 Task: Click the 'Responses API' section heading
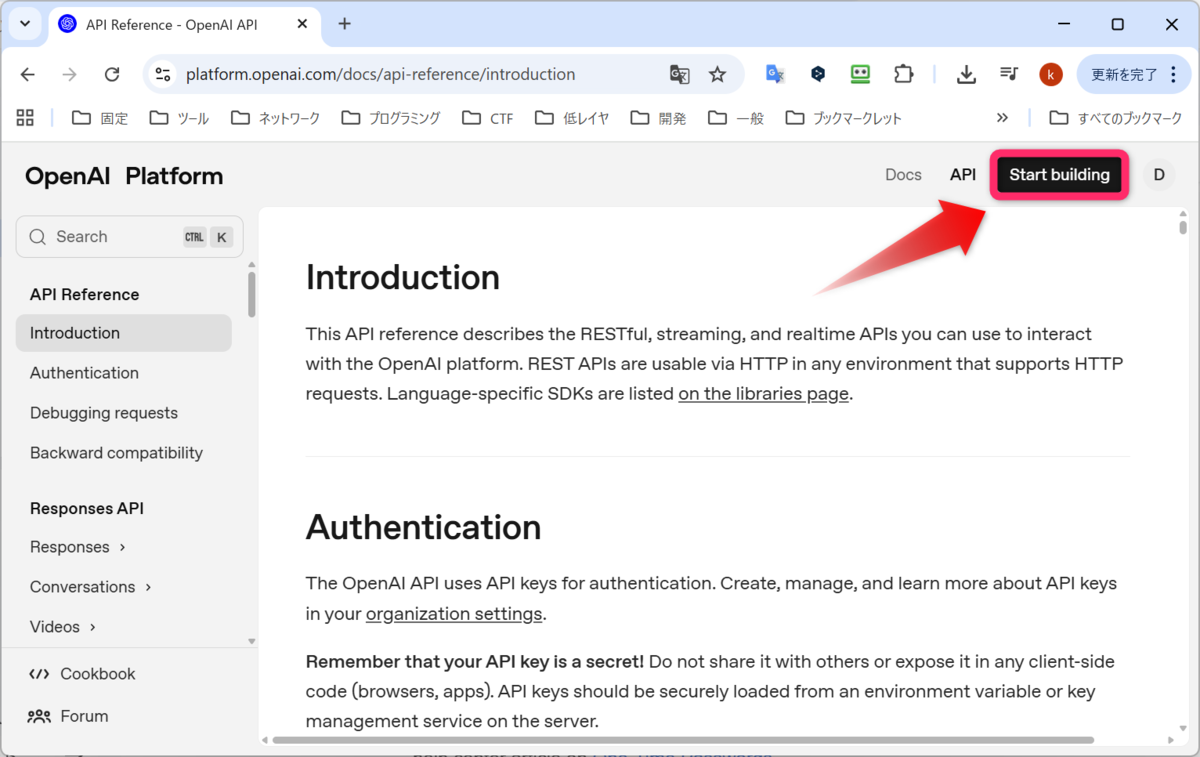pos(87,509)
